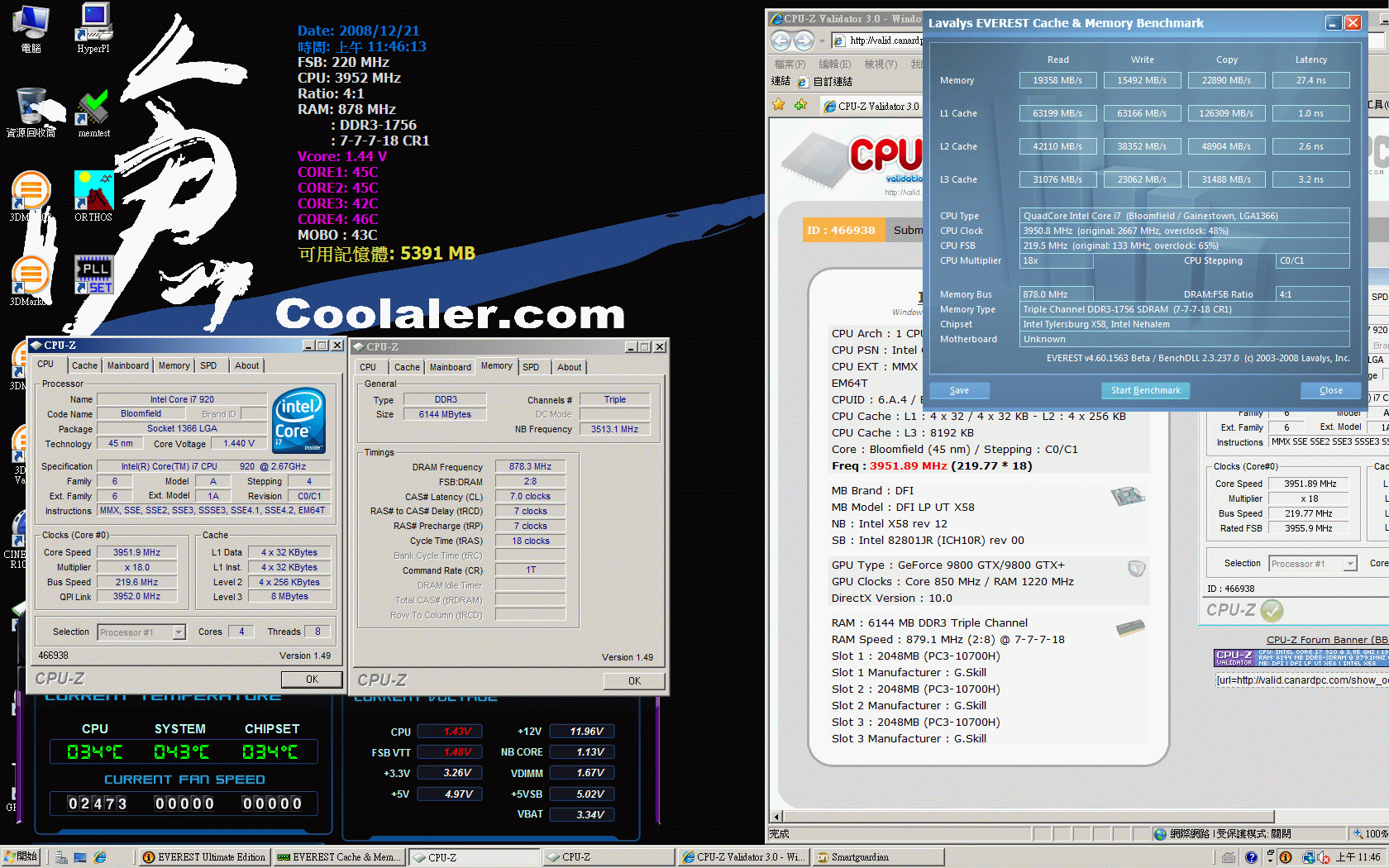
Task: Click the Core Speed 3951.9 MHz field
Action: pos(136,552)
